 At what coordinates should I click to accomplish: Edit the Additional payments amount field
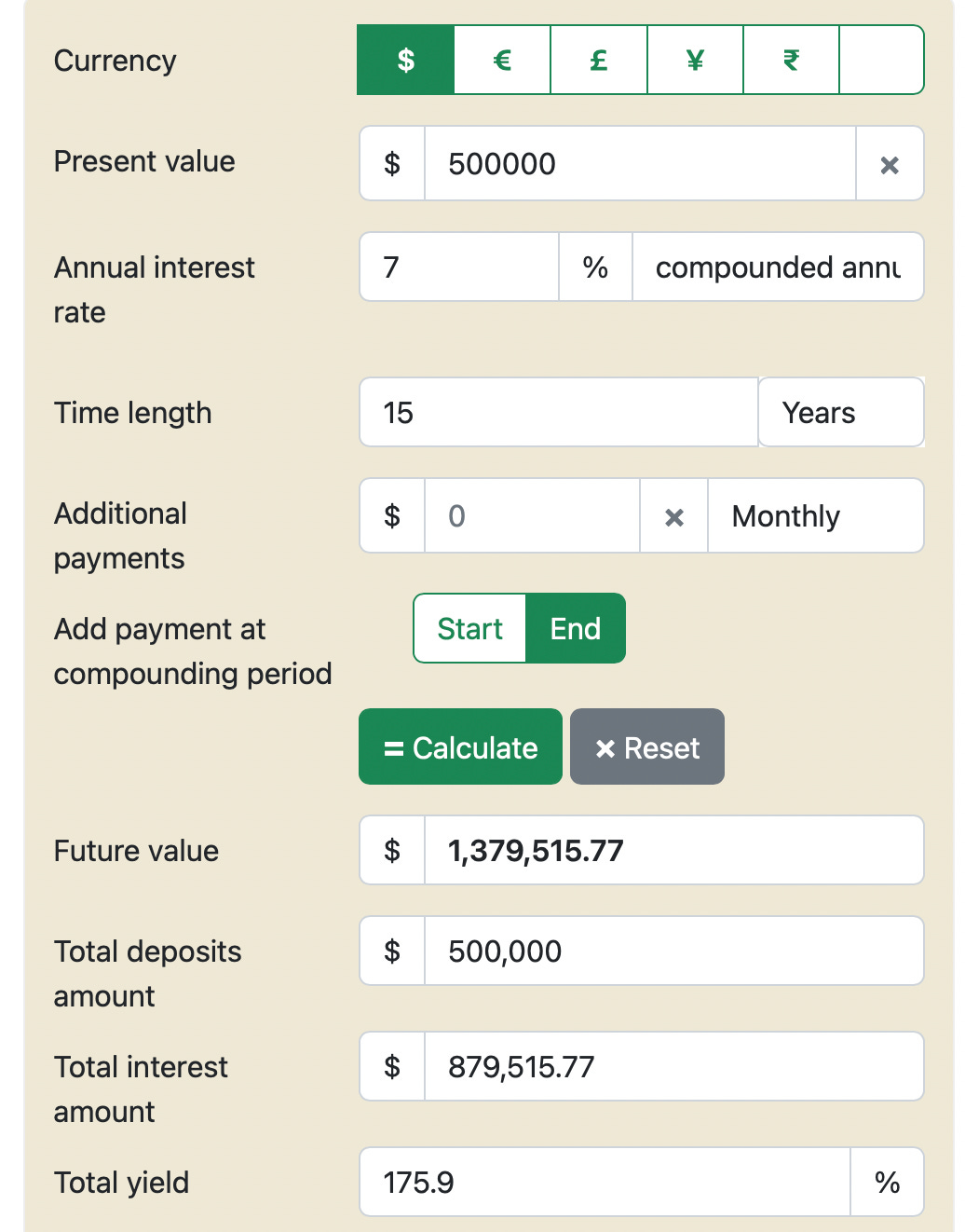pos(532,516)
